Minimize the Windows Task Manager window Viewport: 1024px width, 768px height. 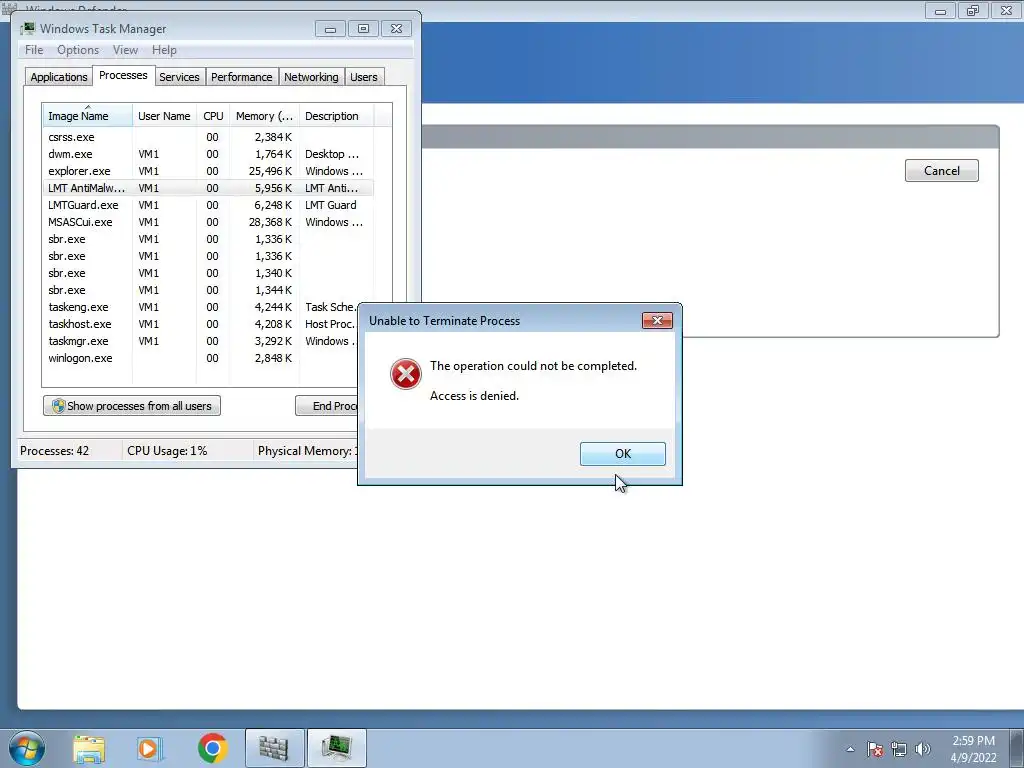pos(330,29)
